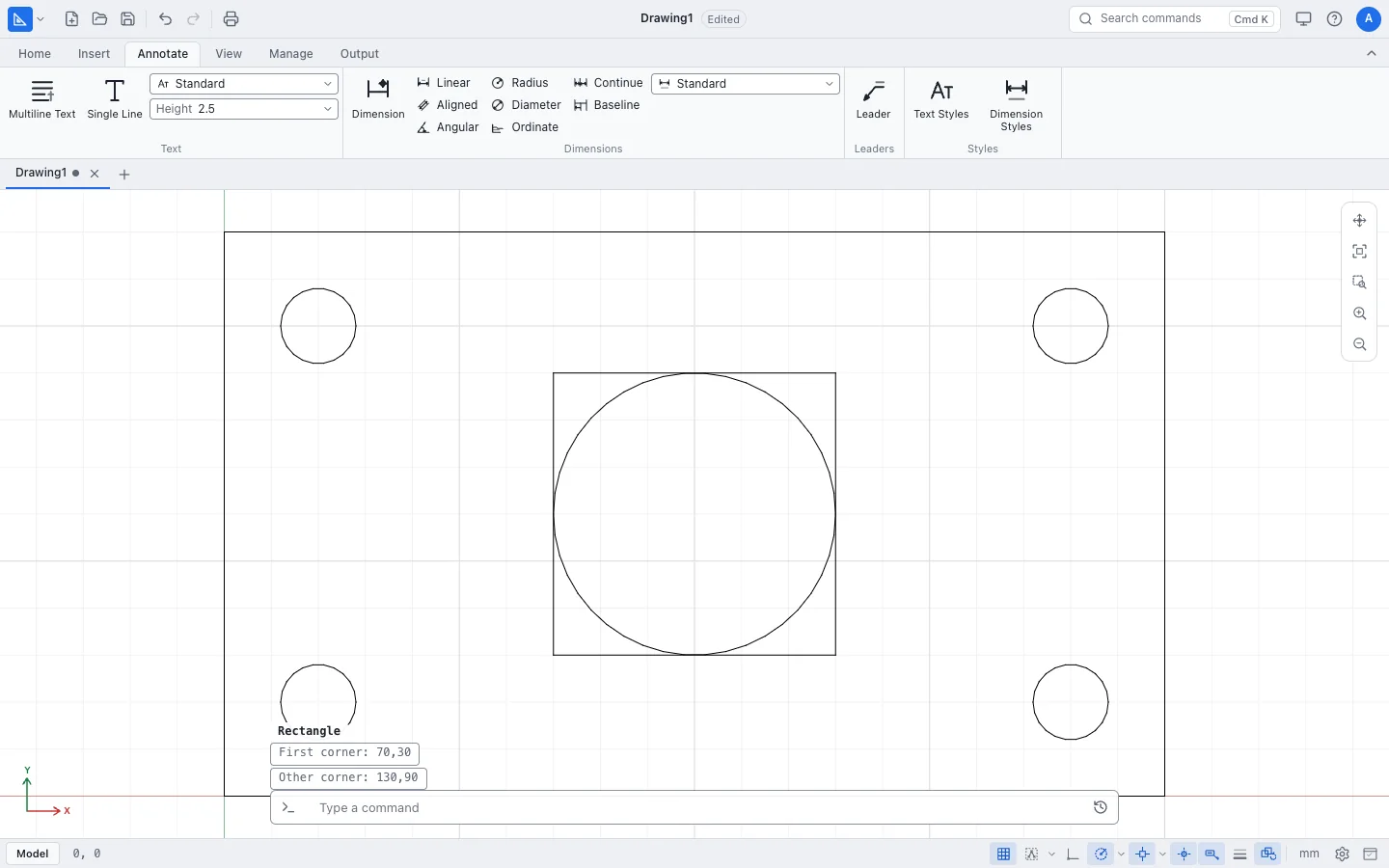Switch to the Insert ribbon tab
This screenshot has height=868, width=1389.
tap(94, 54)
